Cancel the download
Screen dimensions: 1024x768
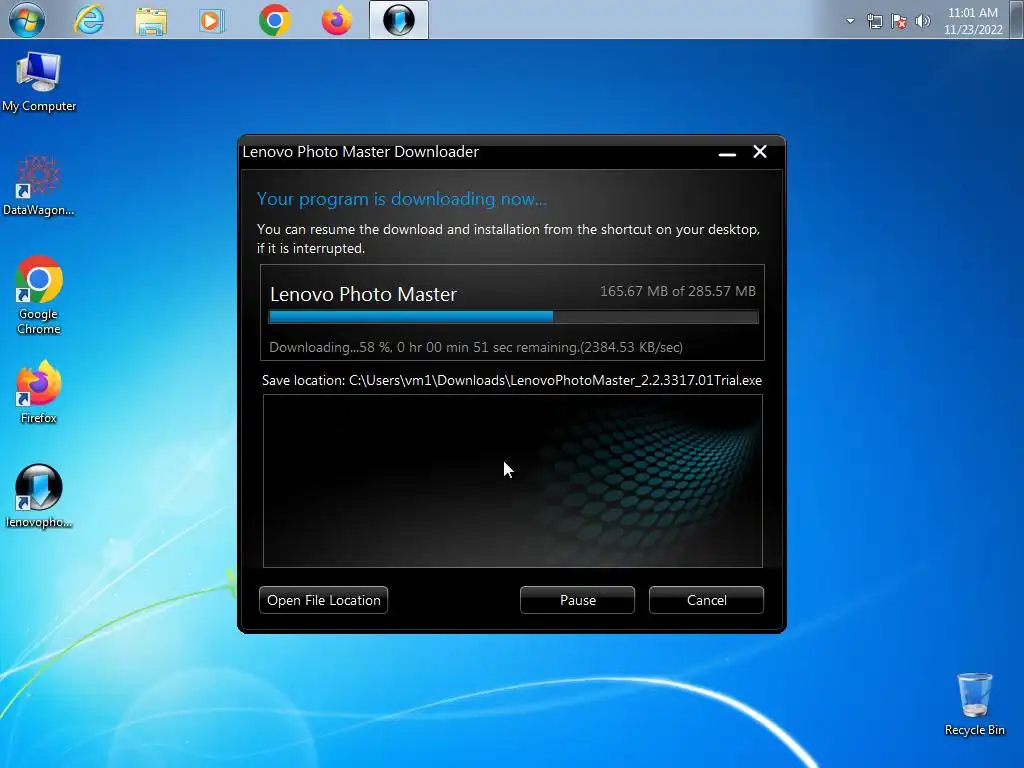706,600
